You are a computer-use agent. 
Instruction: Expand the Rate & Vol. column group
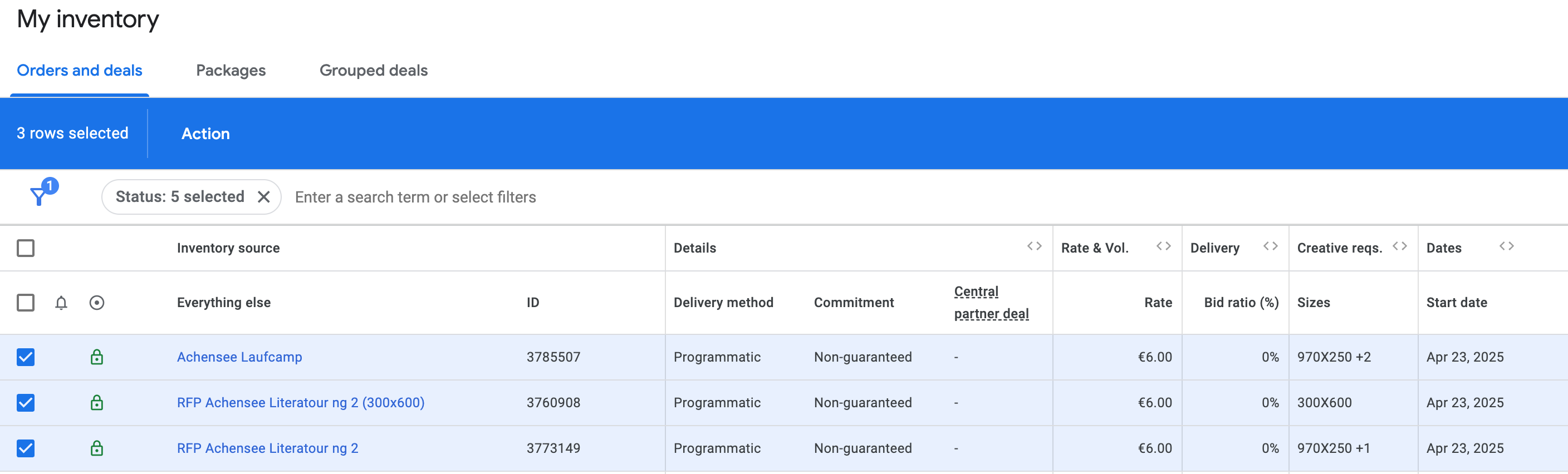coord(1163,246)
